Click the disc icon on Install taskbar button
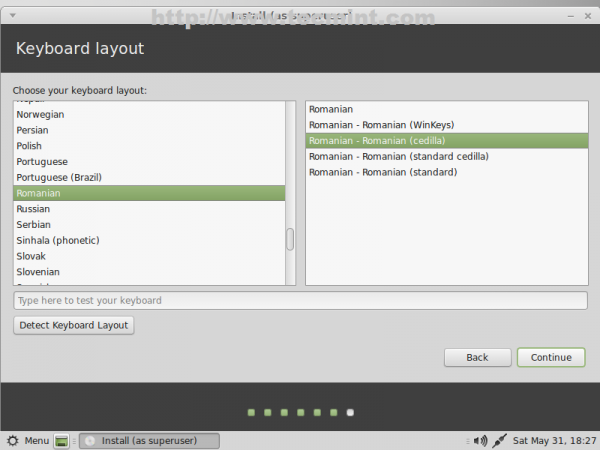 90,441
